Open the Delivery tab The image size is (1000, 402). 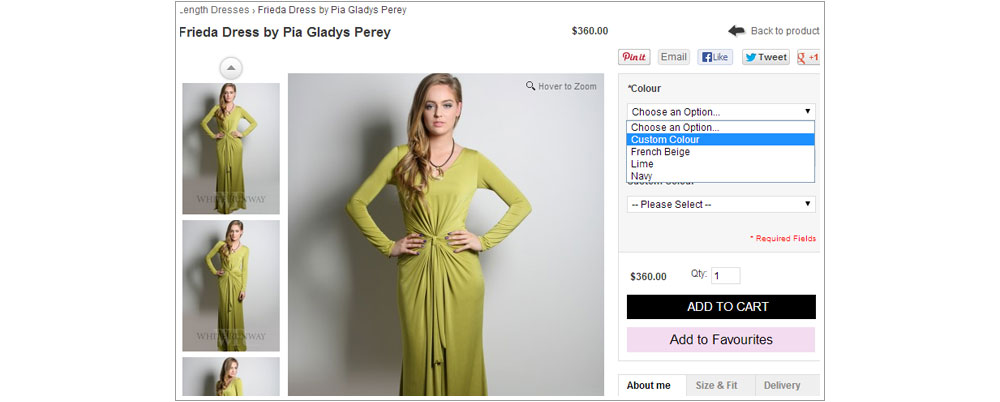click(782, 385)
